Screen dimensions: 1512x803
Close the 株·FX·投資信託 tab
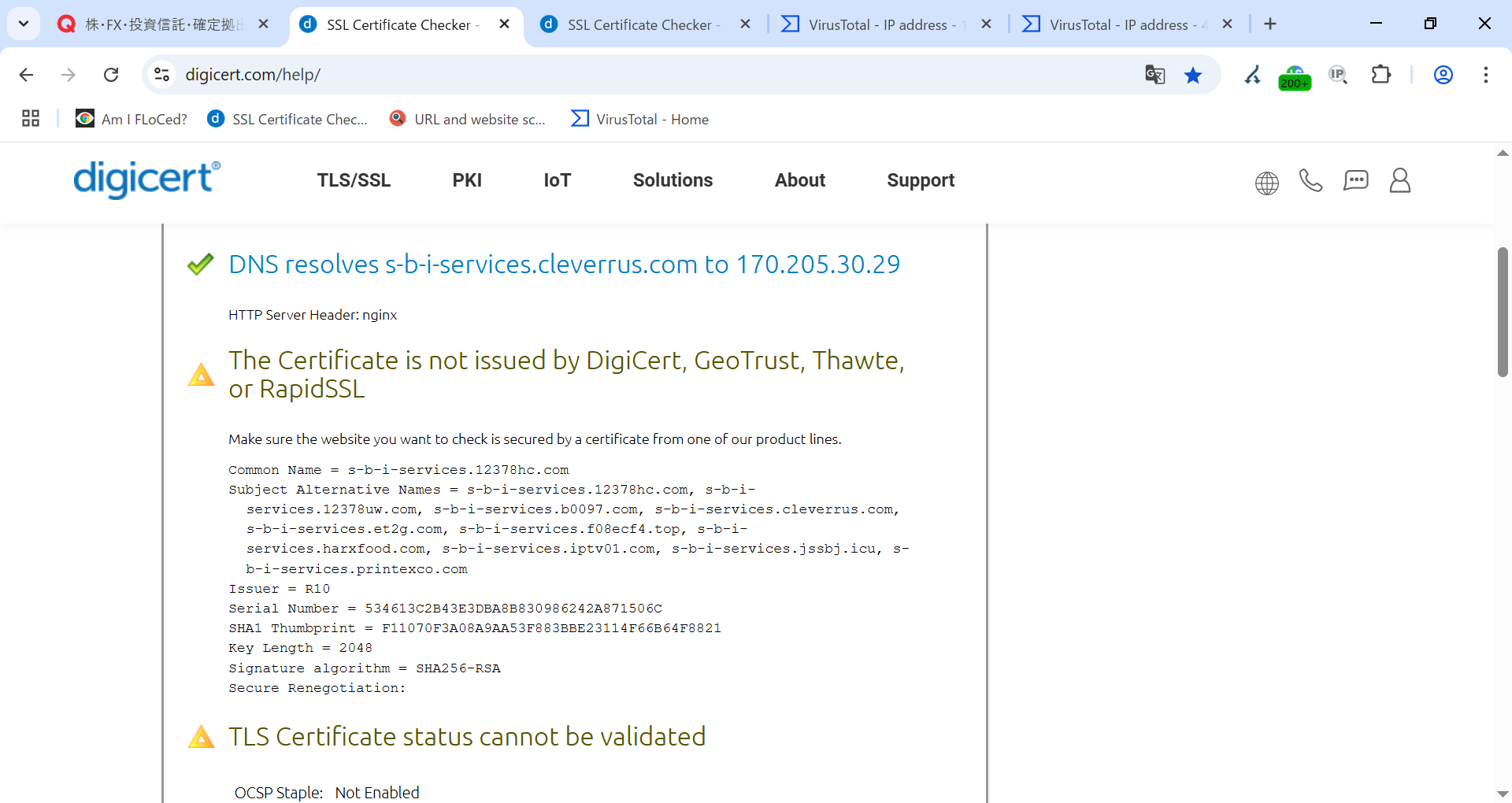click(263, 24)
